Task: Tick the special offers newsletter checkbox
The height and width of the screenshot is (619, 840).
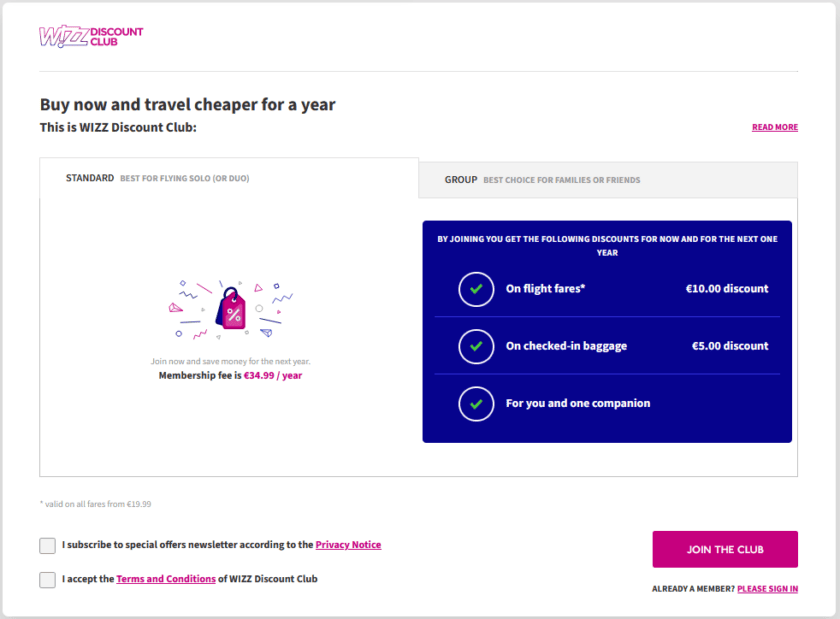Action: pyautogui.click(x=48, y=545)
